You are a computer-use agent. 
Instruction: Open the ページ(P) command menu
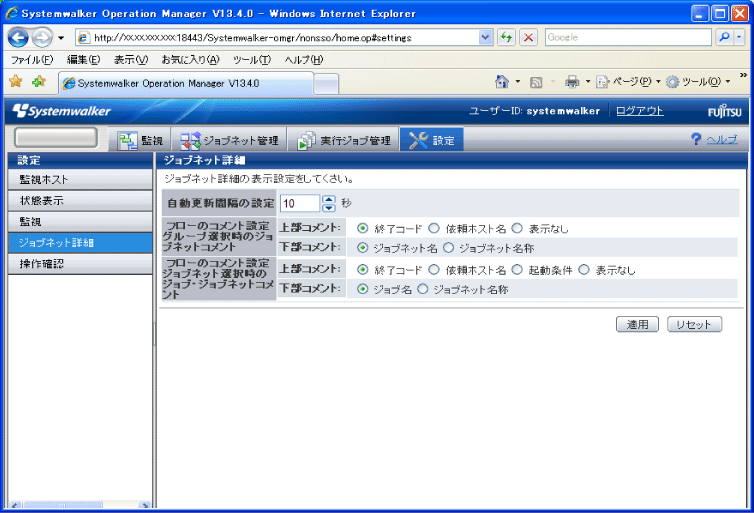click(x=628, y=82)
